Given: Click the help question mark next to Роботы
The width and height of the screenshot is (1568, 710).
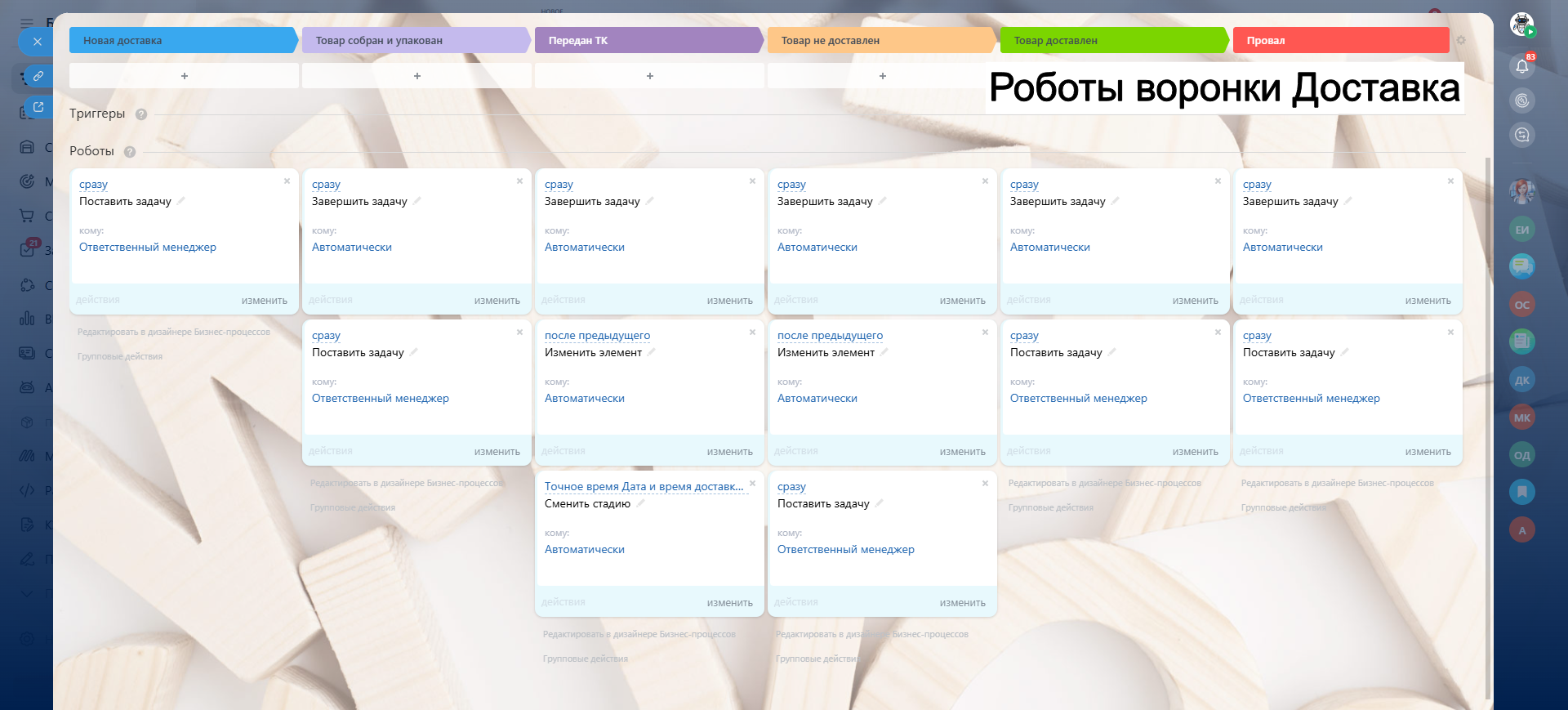Looking at the screenshot, I should [130, 152].
